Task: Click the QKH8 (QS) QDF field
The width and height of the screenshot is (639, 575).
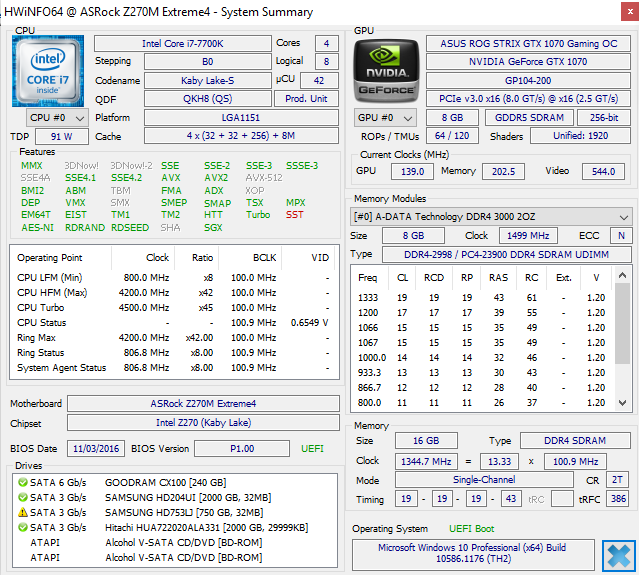Action: click(207, 99)
